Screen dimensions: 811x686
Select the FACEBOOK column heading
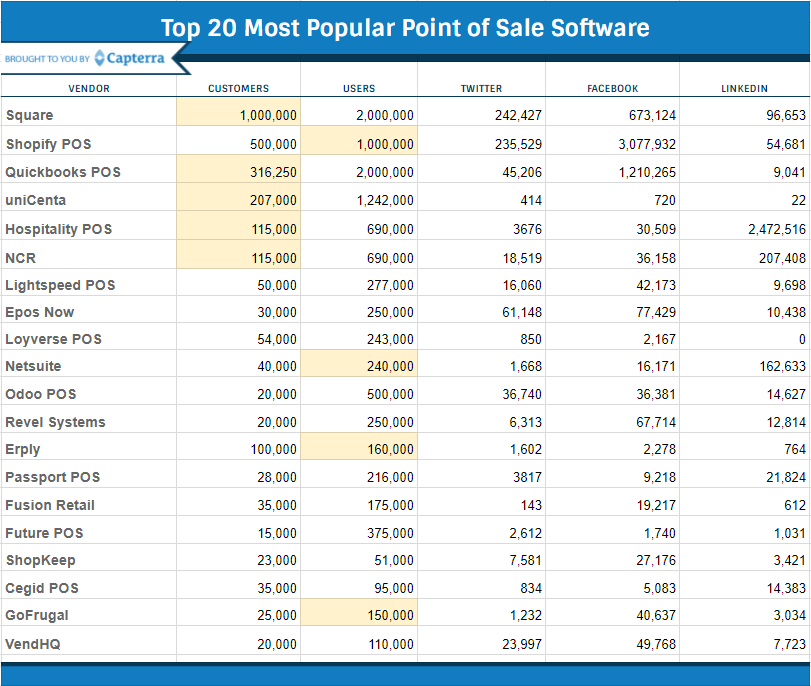click(613, 88)
